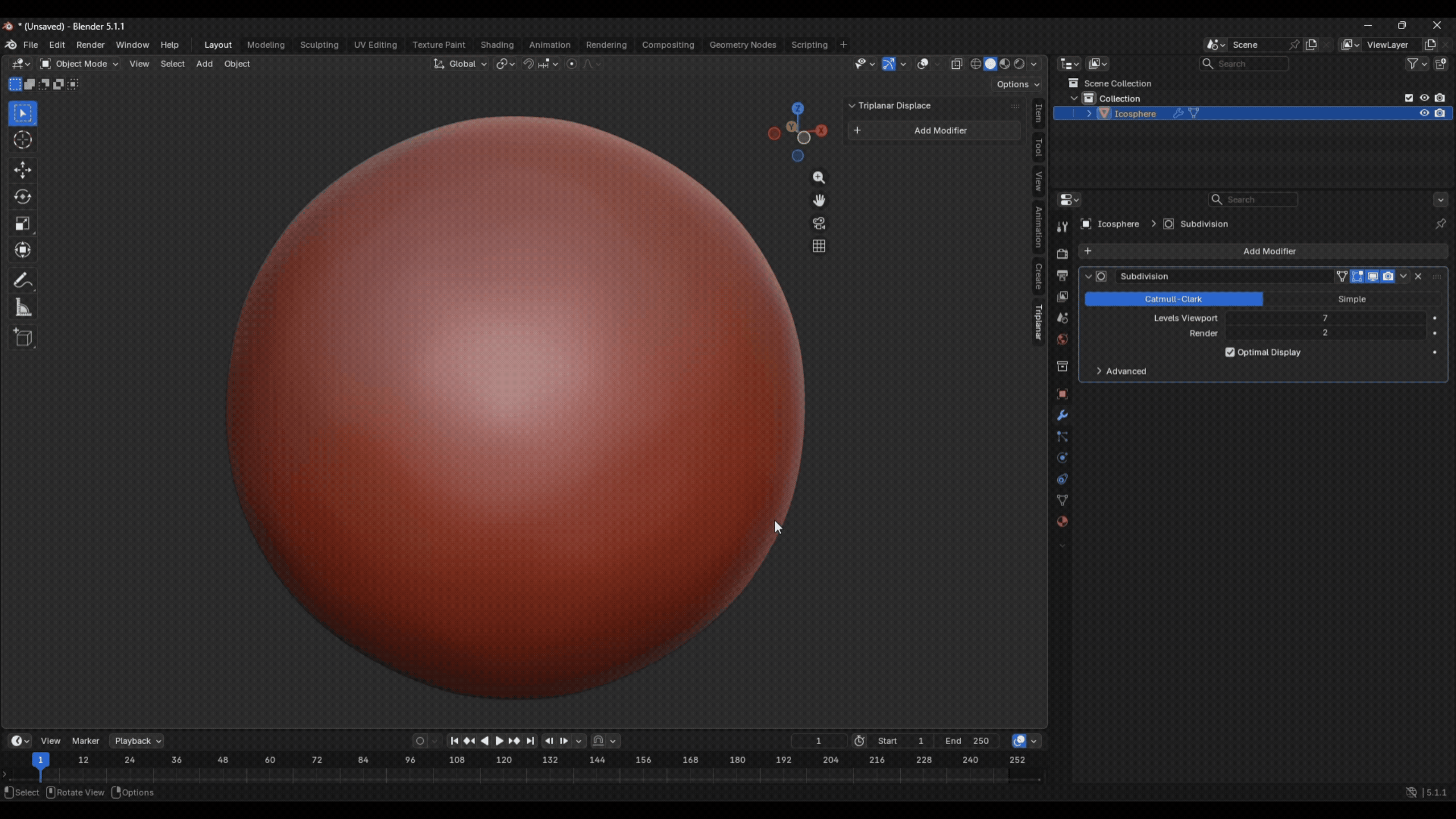This screenshot has width=1456, height=819.
Task: Uncheck the Optimal Display checkbox
Action: pos(1230,352)
